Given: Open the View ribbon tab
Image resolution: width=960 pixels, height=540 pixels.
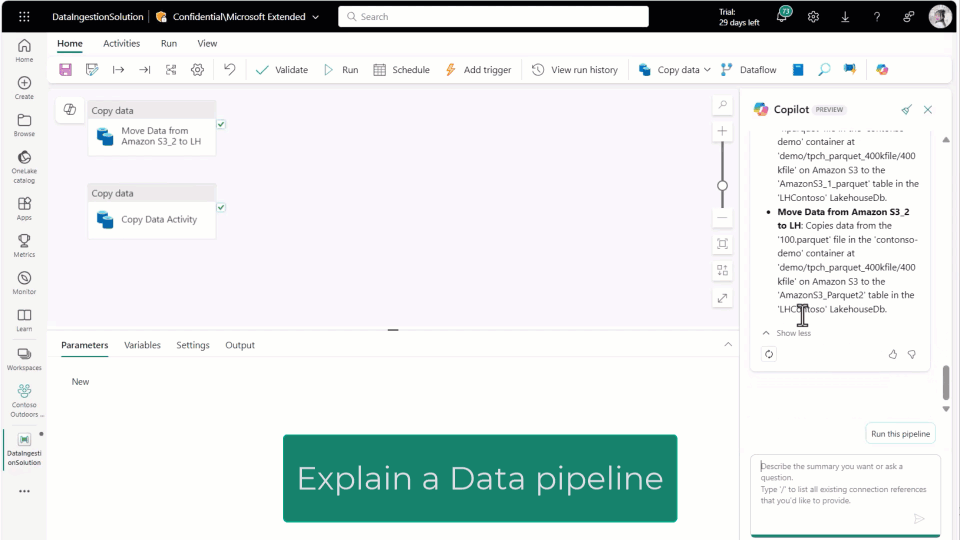Looking at the screenshot, I should pos(207,43).
